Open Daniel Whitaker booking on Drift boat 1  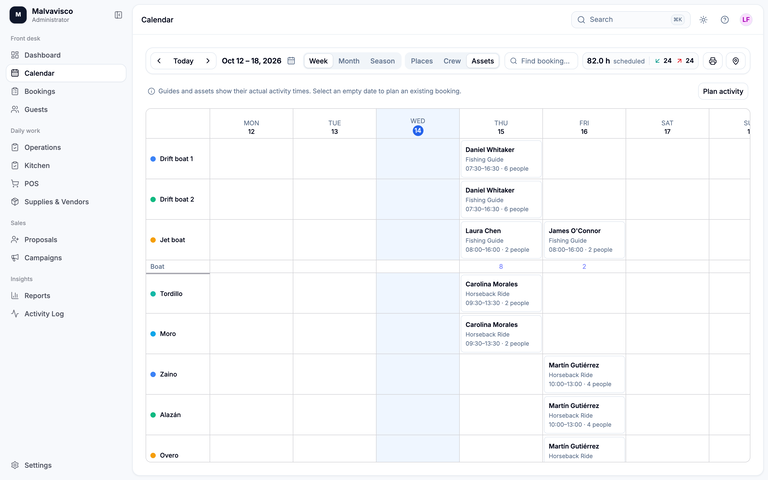pos(501,159)
